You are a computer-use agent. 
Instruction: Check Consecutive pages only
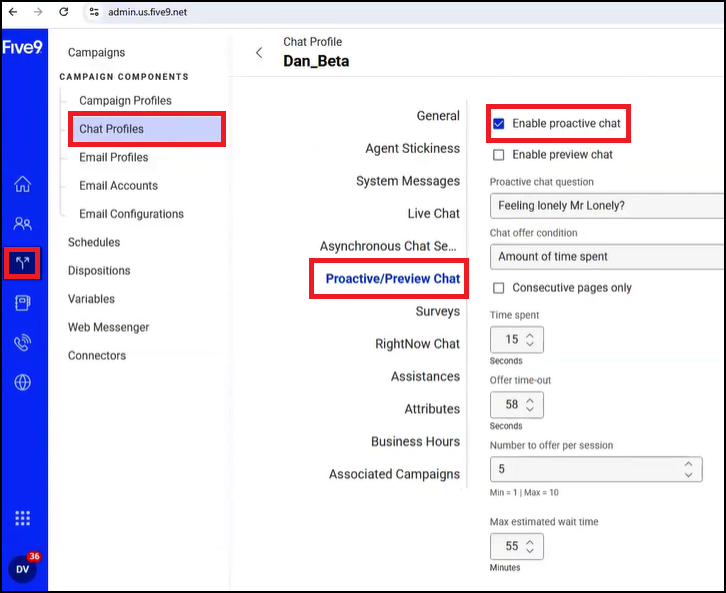[499, 288]
